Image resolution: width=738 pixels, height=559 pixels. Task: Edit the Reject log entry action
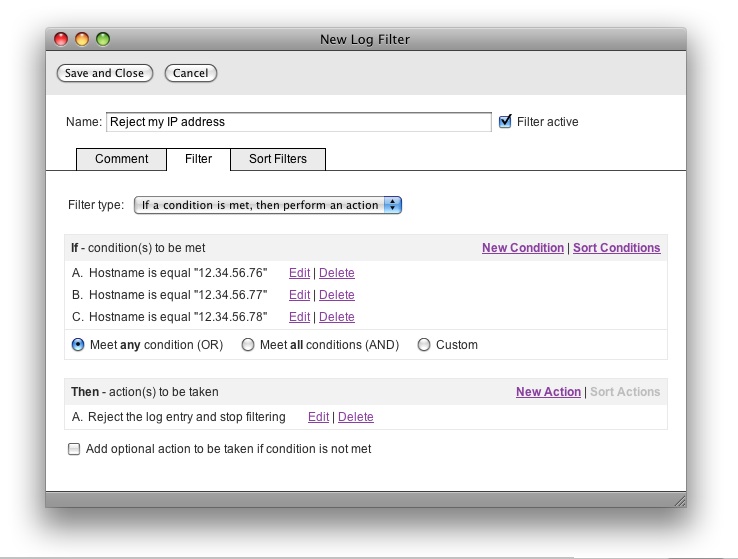click(x=318, y=417)
